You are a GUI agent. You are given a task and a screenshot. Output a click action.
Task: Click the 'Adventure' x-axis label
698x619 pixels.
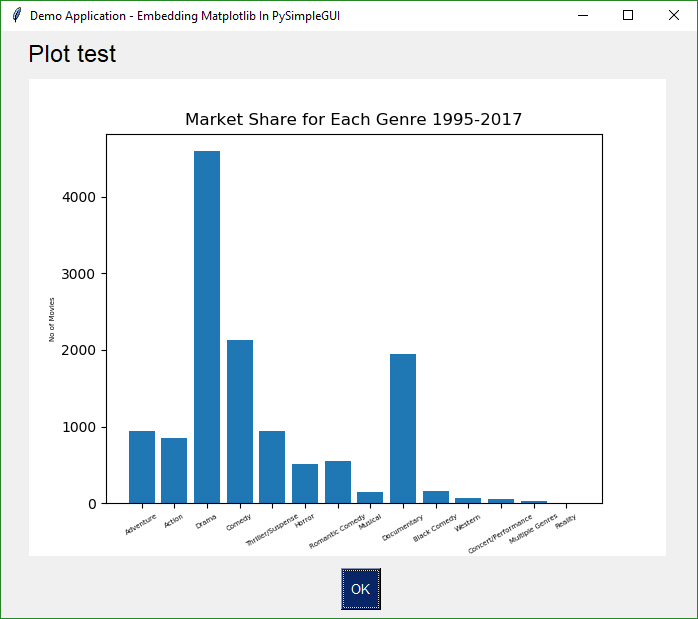tap(141, 524)
